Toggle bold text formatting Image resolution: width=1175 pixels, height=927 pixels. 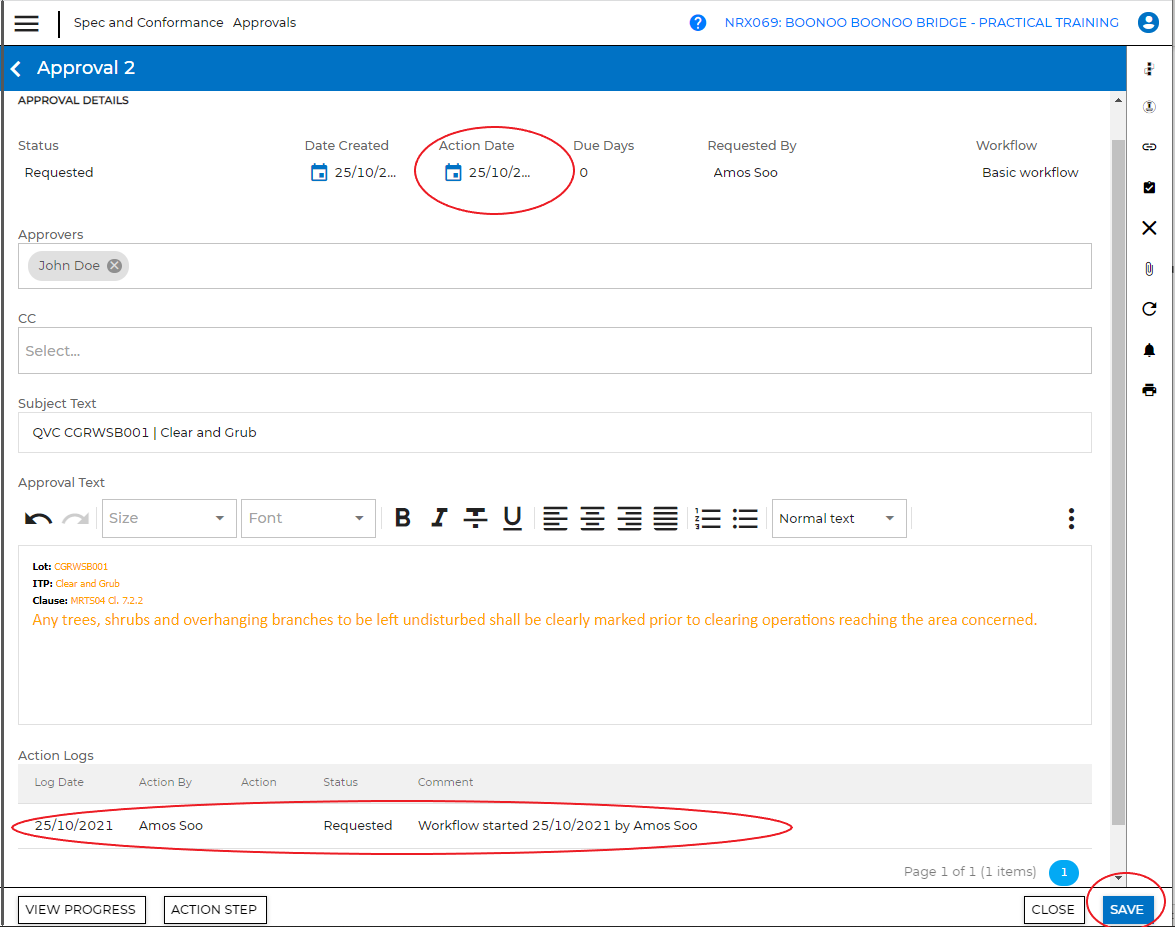click(403, 518)
